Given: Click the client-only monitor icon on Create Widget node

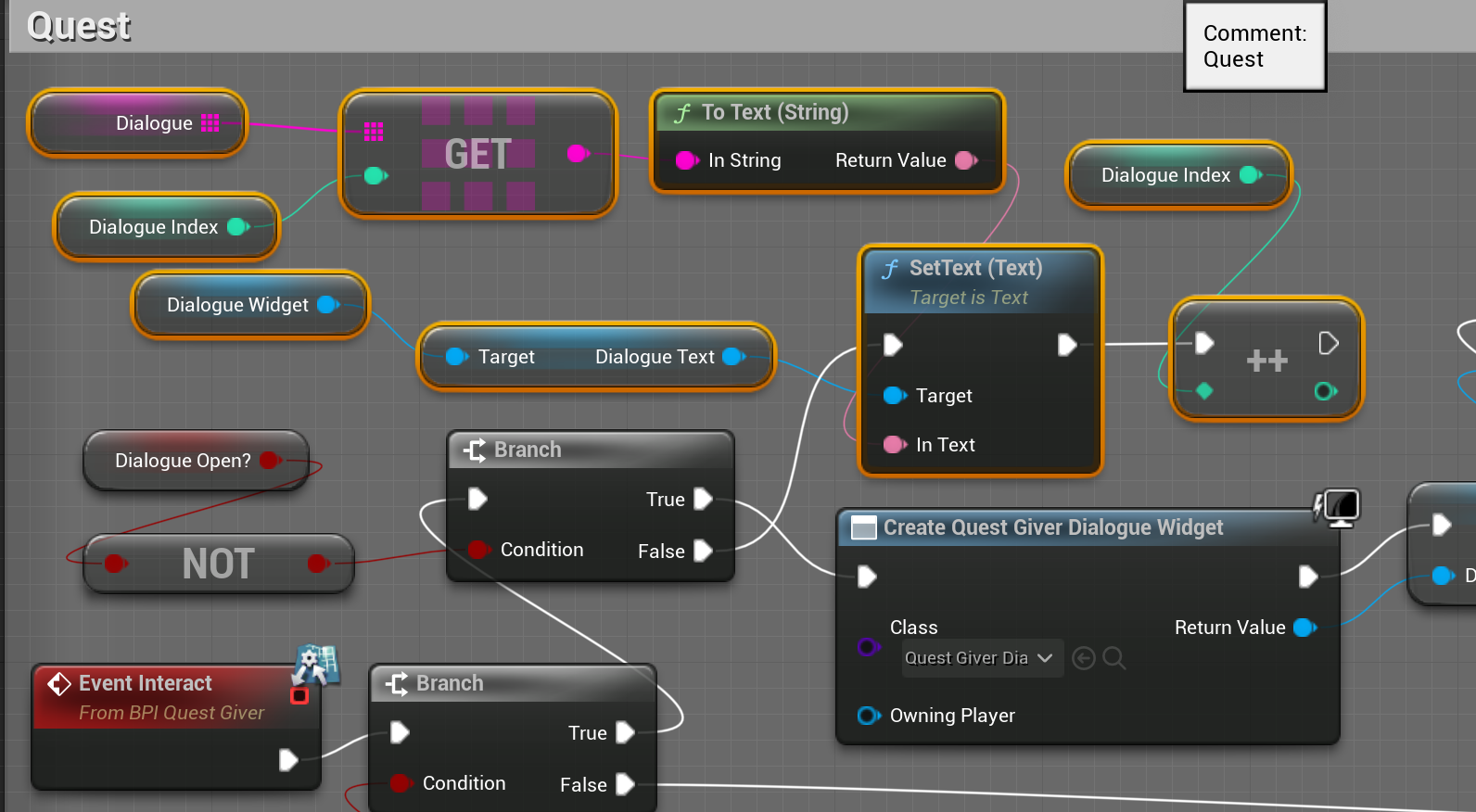Looking at the screenshot, I should [x=1337, y=507].
